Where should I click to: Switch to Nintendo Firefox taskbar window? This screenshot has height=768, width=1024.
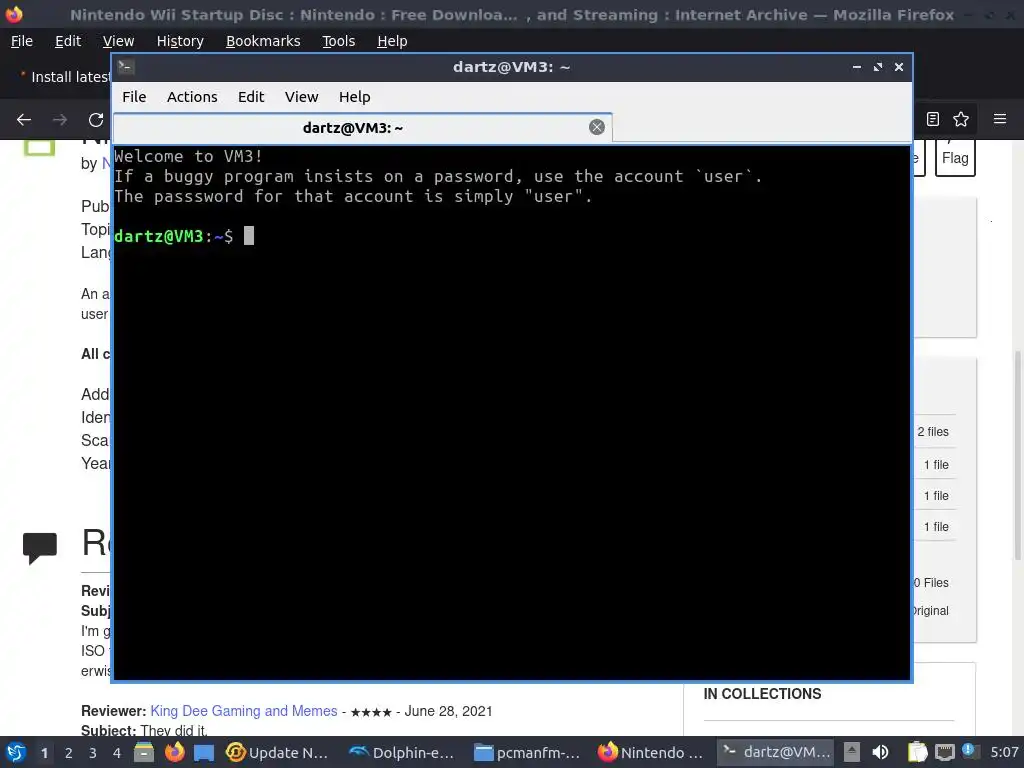650,752
